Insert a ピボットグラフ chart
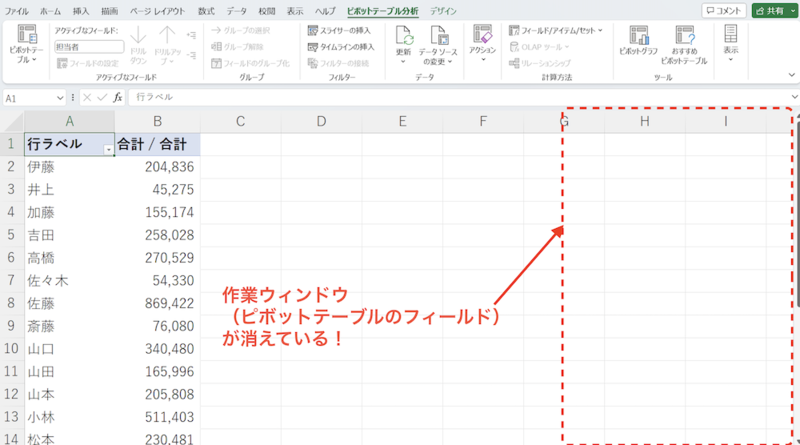Image resolution: width=800 pixels, height=445 pixels. tap(638, 40)
